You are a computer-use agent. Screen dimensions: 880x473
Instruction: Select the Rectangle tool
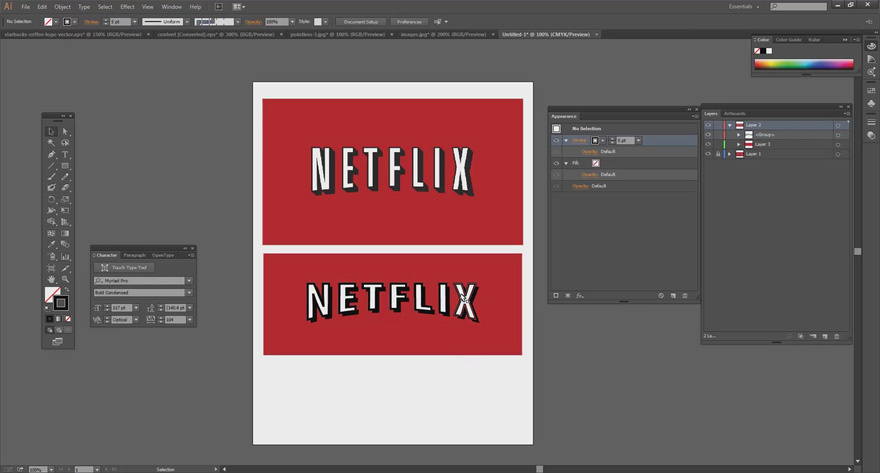click(x=65, y=166)
